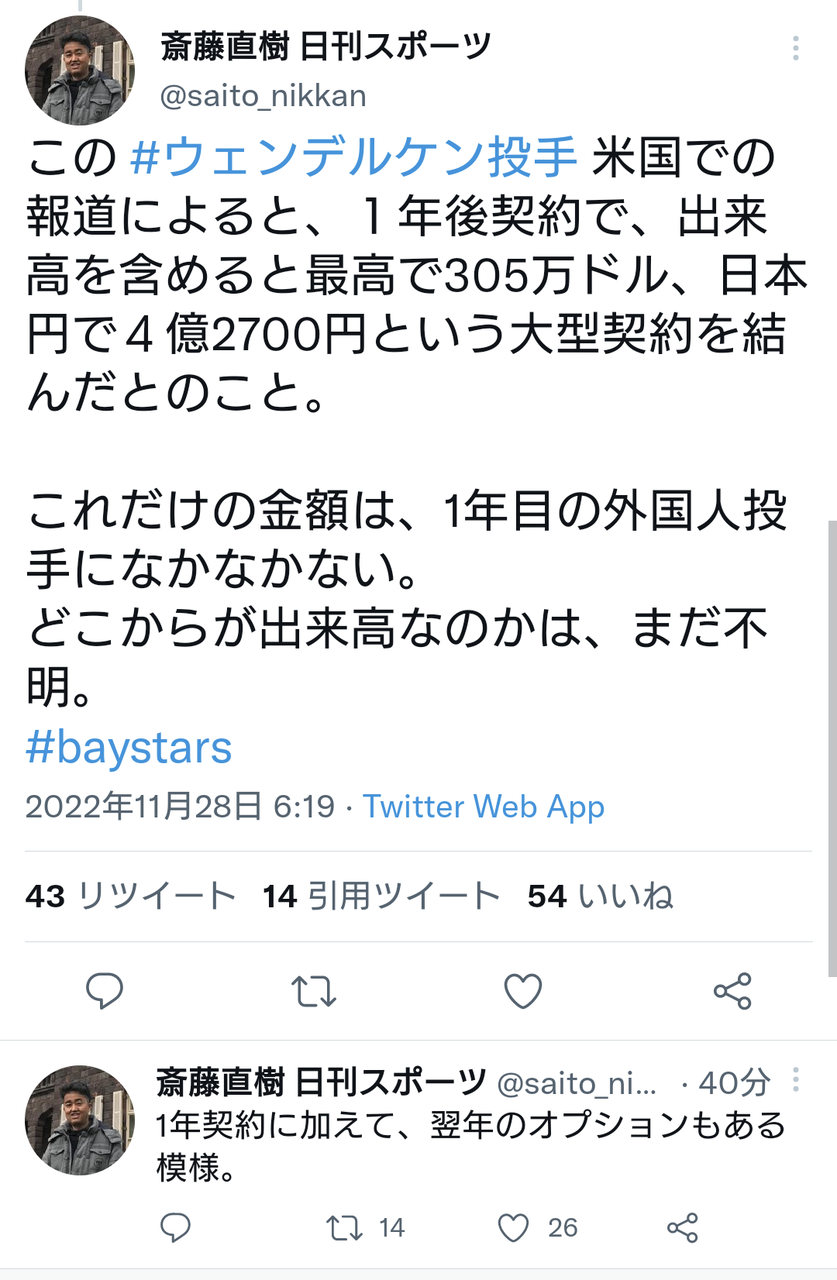
Task: View the 14 引用ツイート list
Action: click(x=382, y=896)
